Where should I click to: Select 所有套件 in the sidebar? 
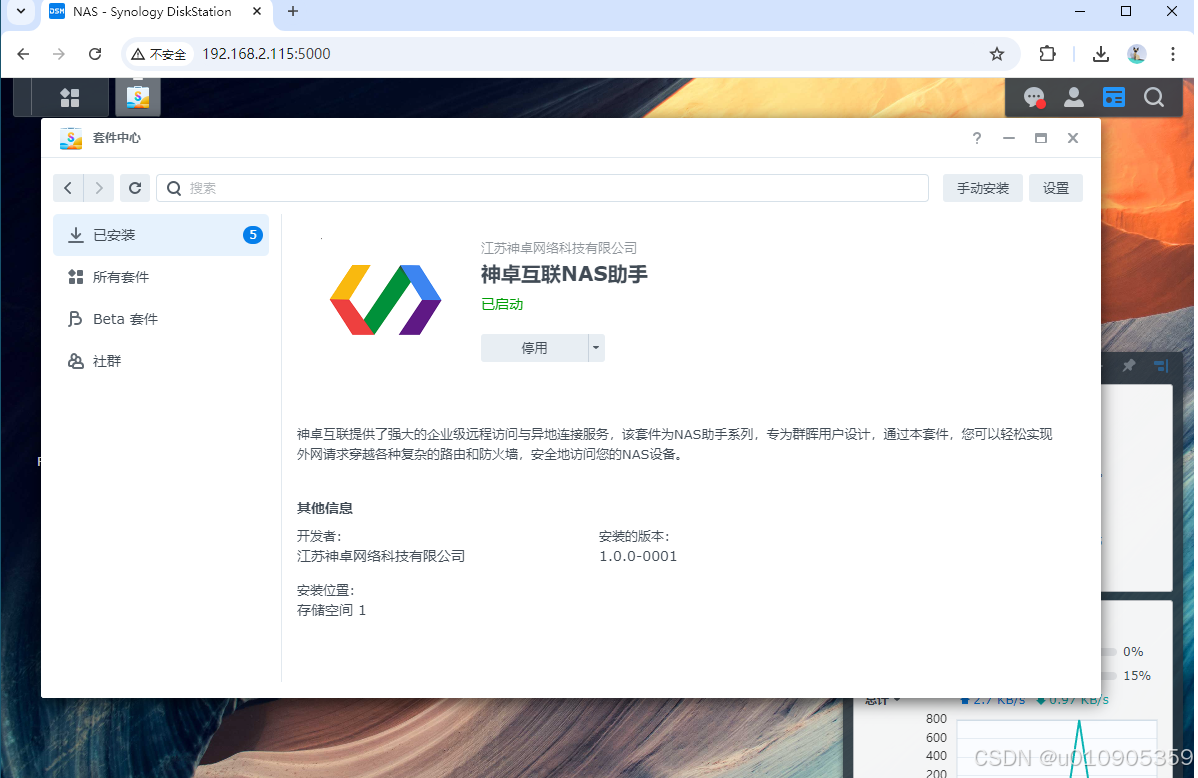(x=160, y=277)
